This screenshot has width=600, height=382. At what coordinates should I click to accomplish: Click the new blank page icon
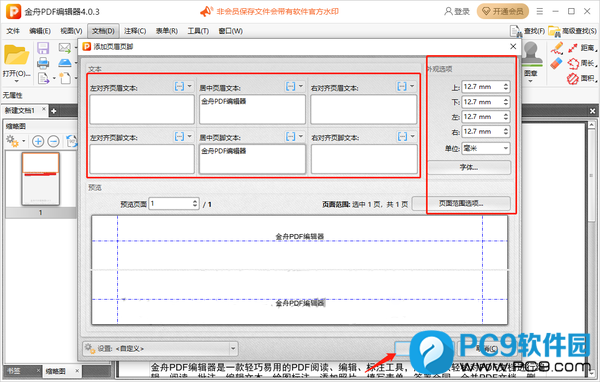[65, 78]
